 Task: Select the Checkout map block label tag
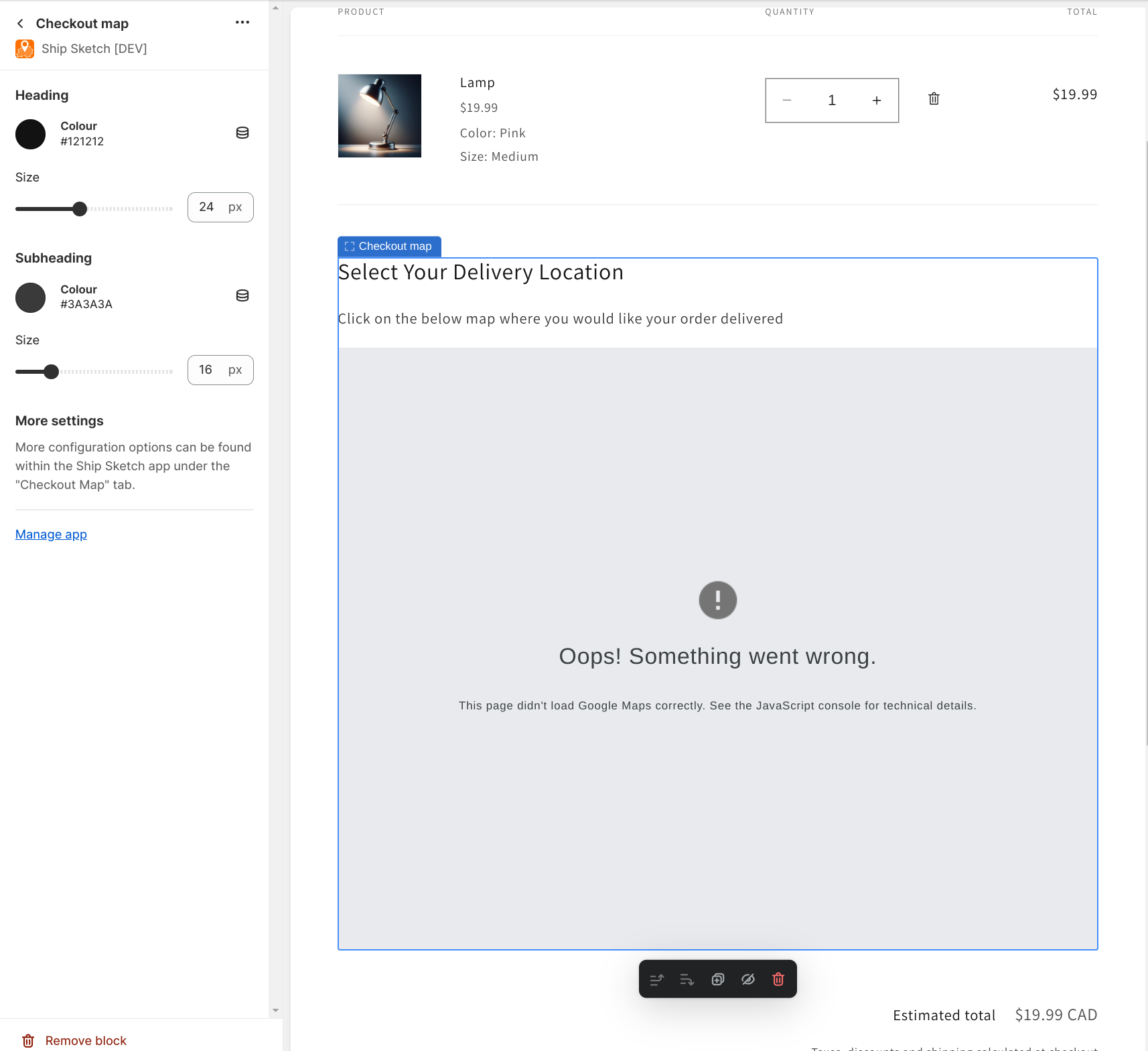tap(389, 247)
